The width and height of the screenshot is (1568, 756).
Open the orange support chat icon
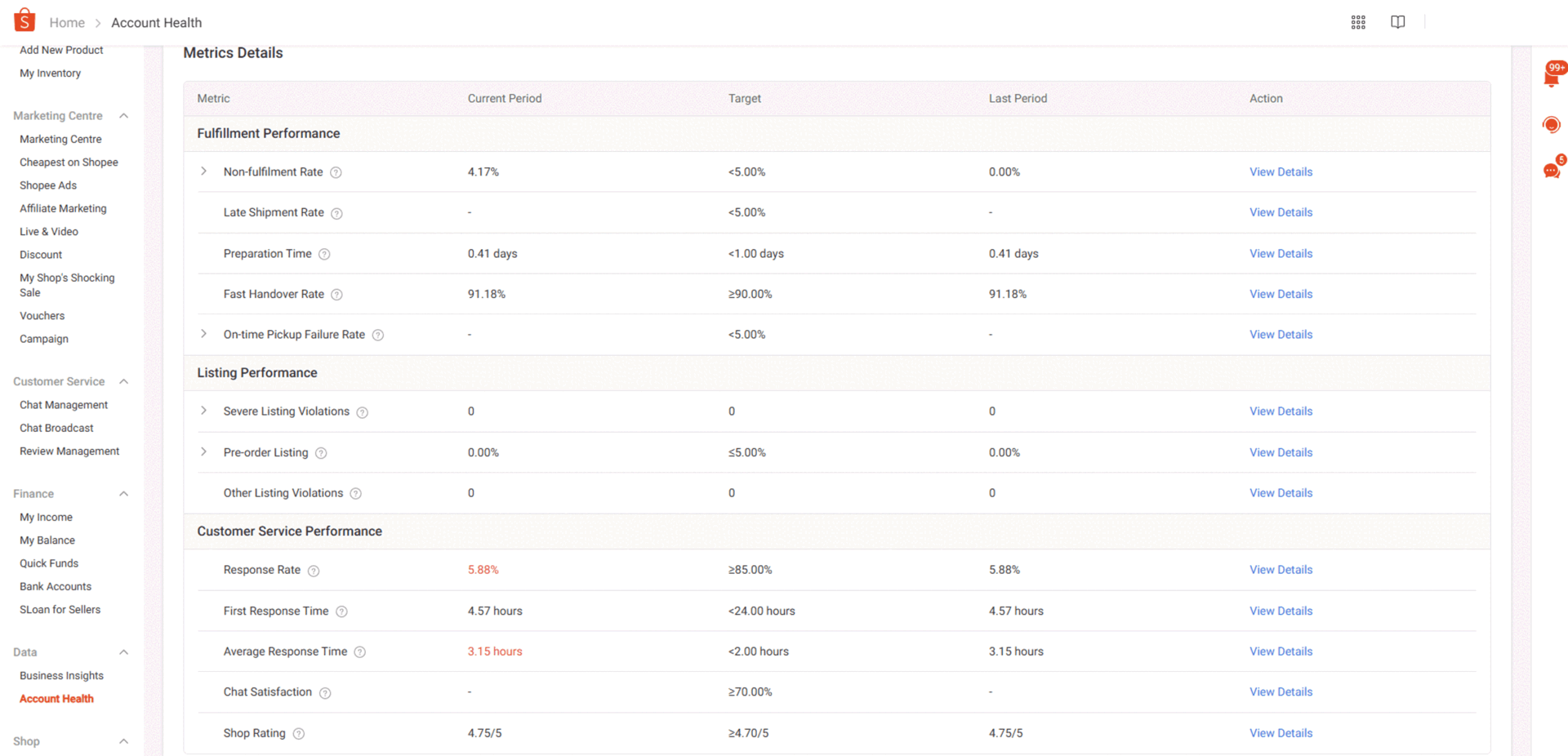1552,125
